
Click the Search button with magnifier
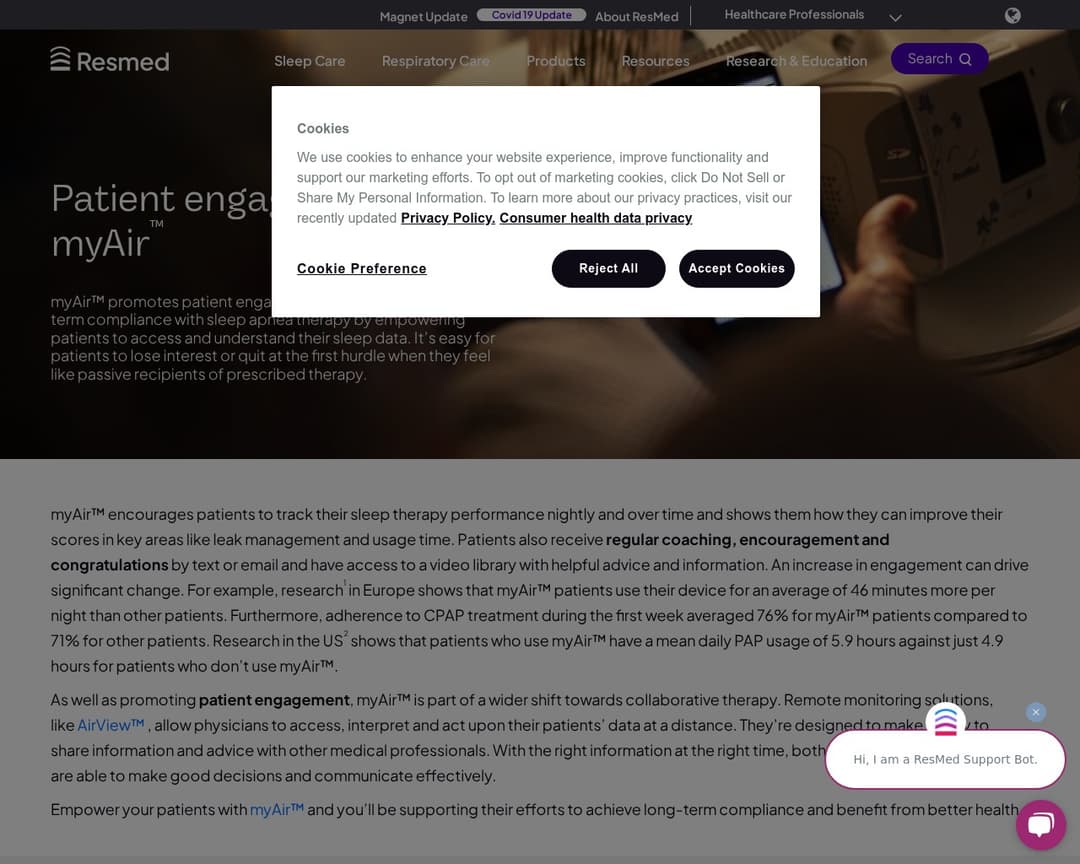pyautogui.click(x=939, y=59)
